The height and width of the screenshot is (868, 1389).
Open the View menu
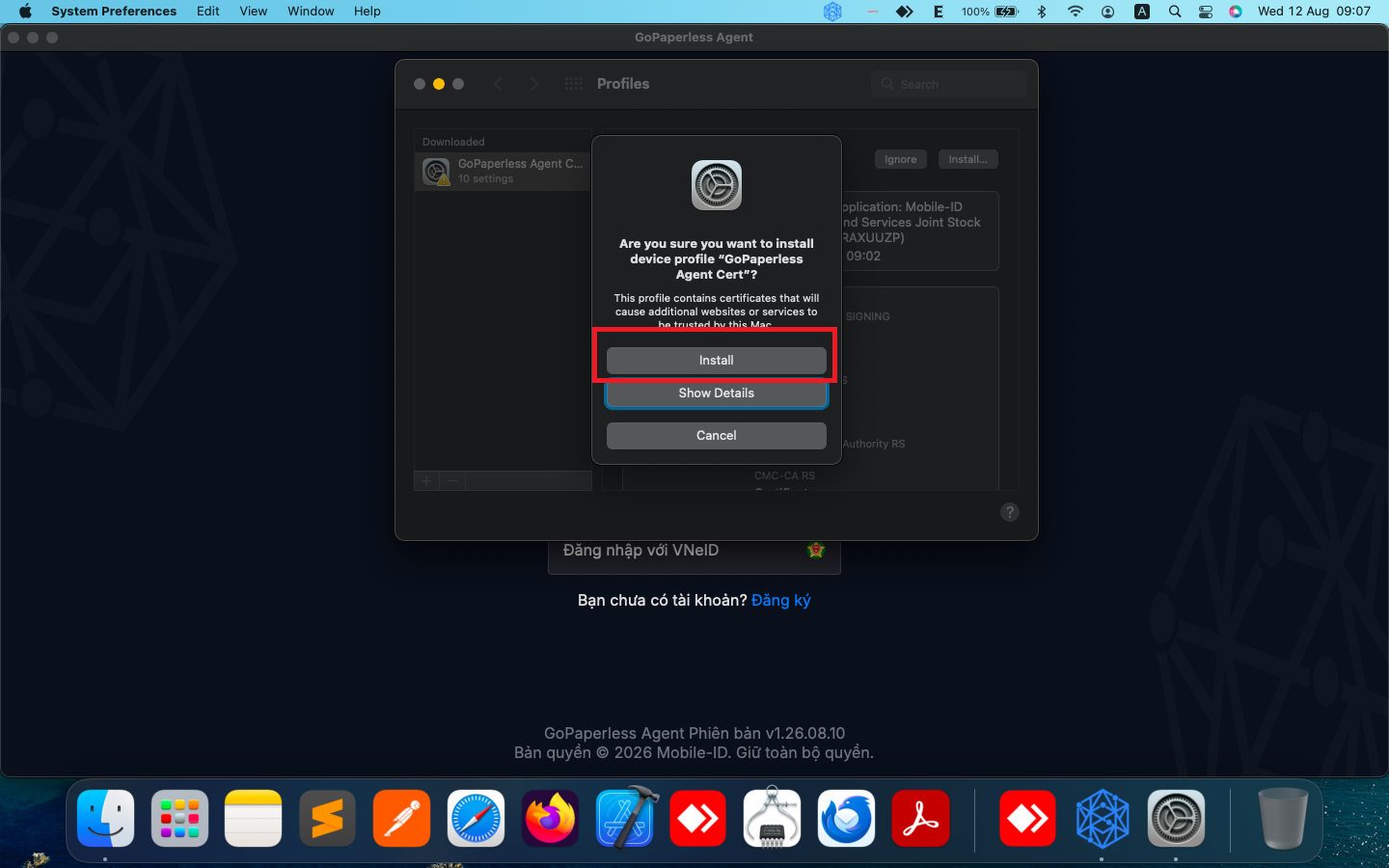[x=254, y=12]
